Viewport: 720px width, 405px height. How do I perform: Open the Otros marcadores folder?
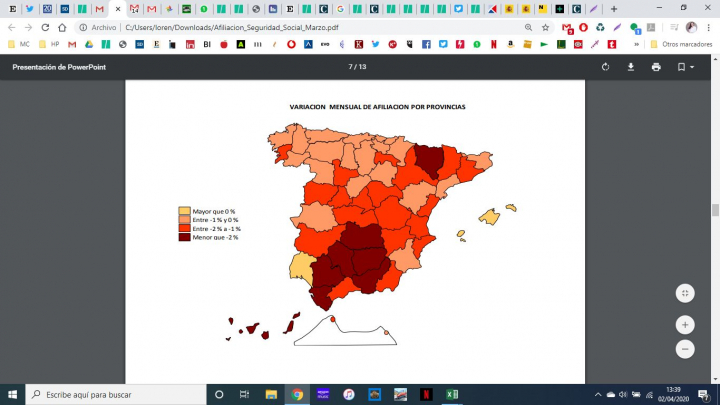click(x=680, y=44)
